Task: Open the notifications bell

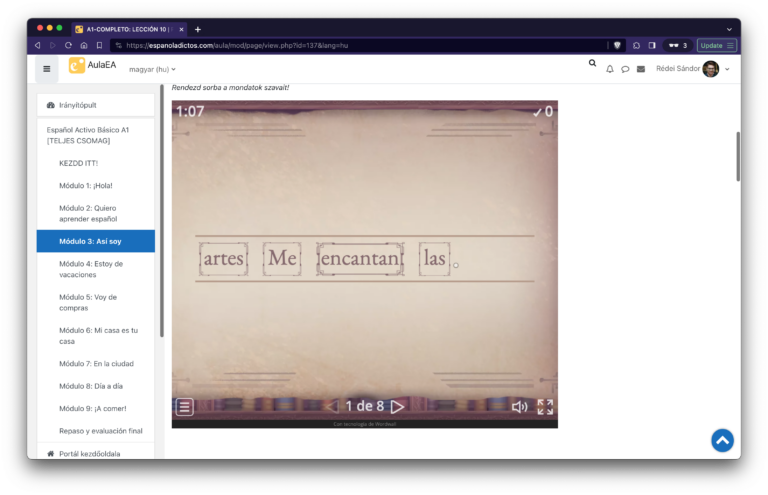Action: pos(610,69)
